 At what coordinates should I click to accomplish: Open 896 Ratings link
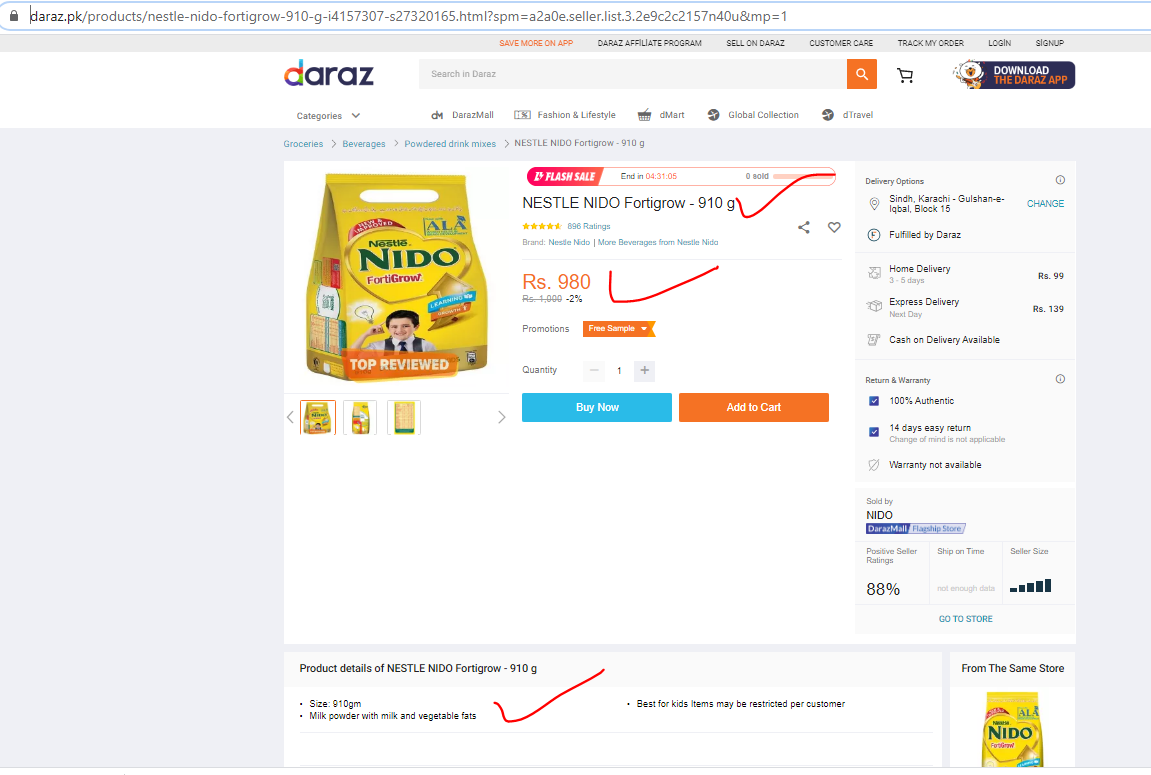point(589,227)
